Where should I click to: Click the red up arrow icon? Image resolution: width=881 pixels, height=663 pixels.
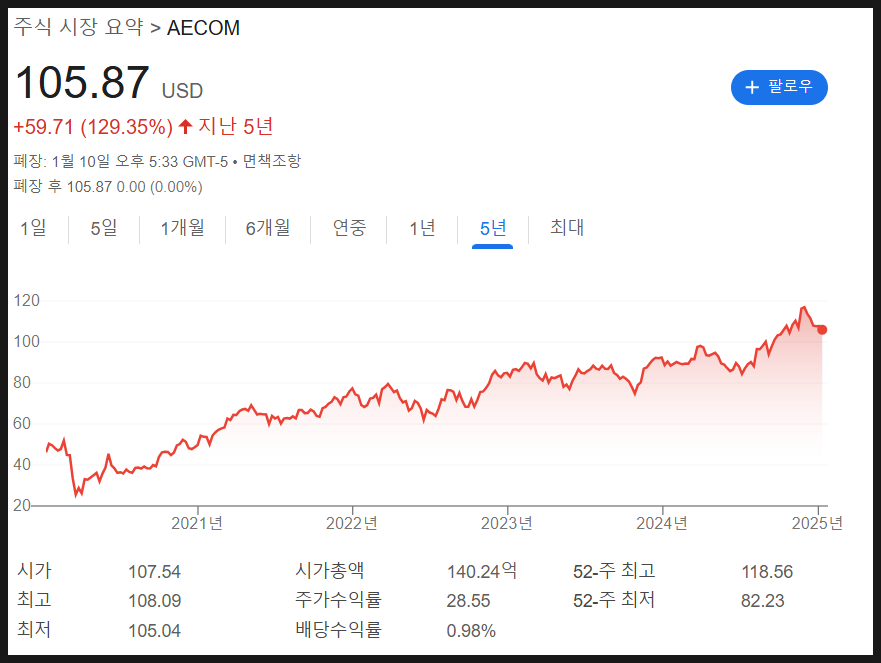[185, 126]
